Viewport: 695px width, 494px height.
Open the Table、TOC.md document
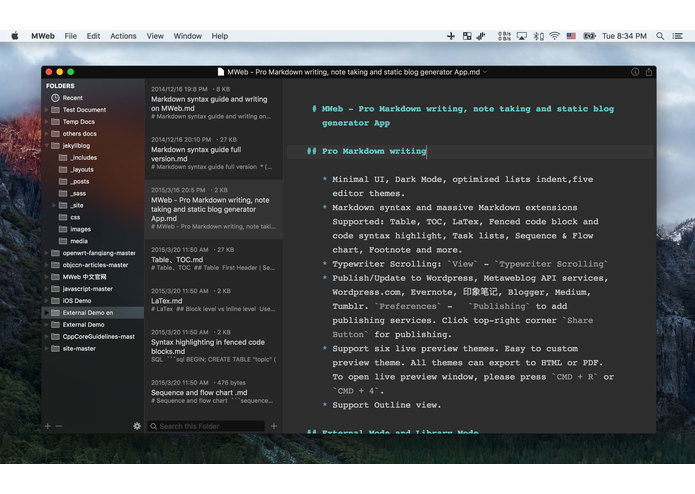(214, 259)
